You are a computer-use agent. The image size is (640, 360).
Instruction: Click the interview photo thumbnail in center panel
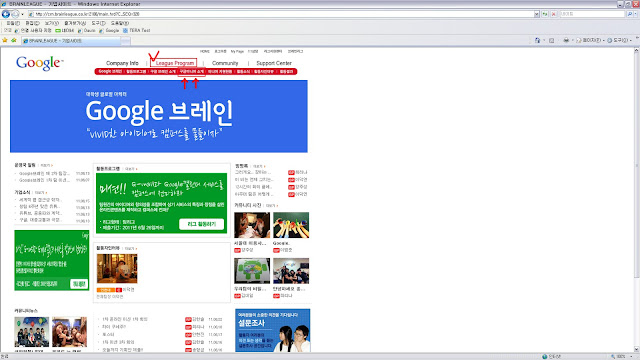[x=117, y=269]
